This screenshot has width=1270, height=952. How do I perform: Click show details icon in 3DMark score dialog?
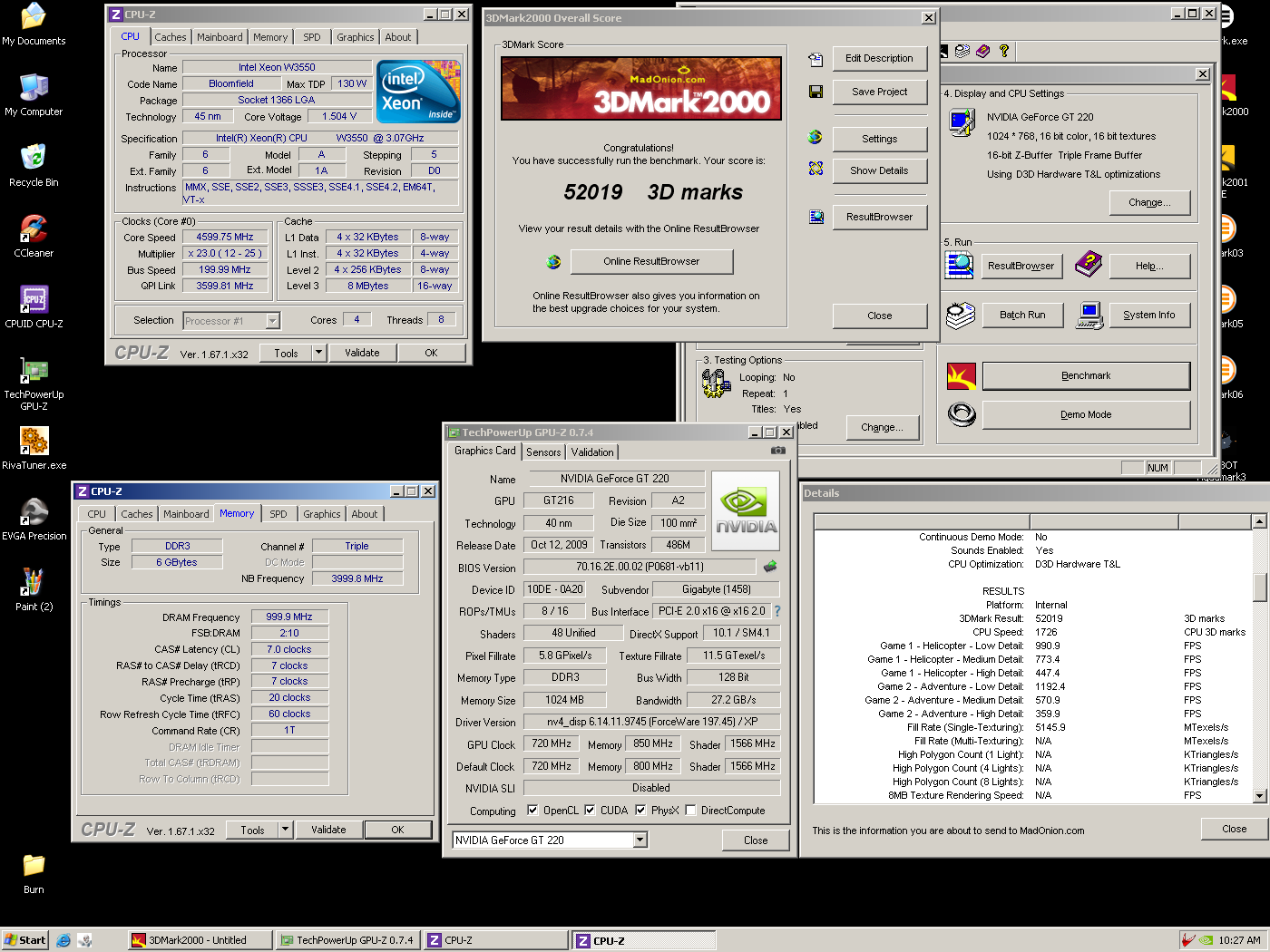pos(816,169)
